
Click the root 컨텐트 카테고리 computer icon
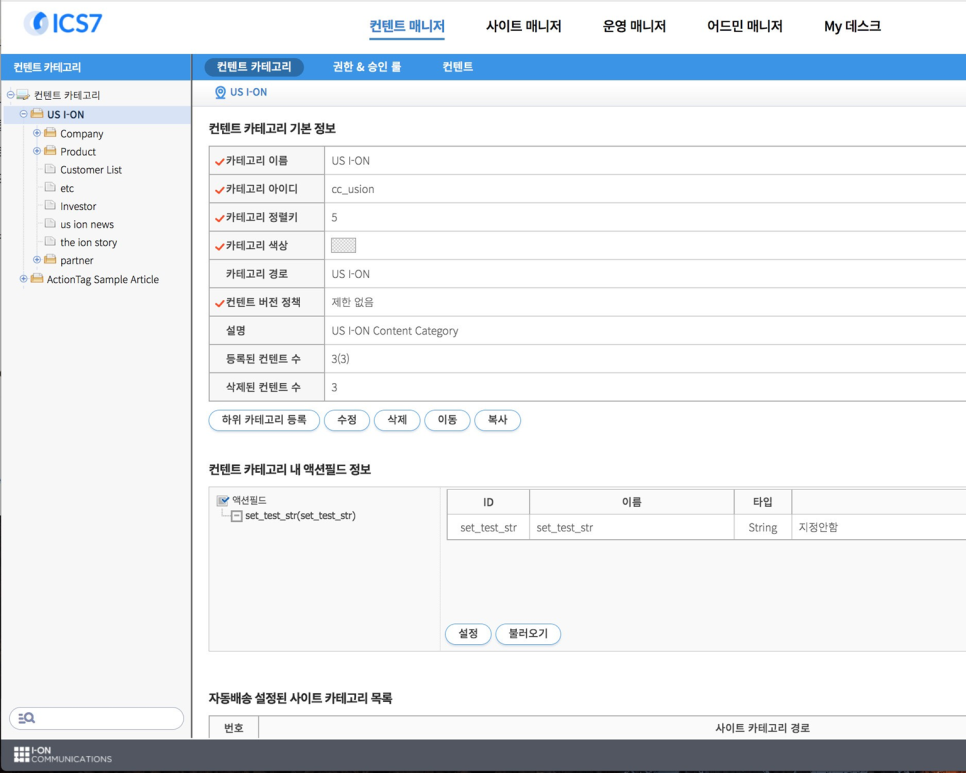coord(23,96)
